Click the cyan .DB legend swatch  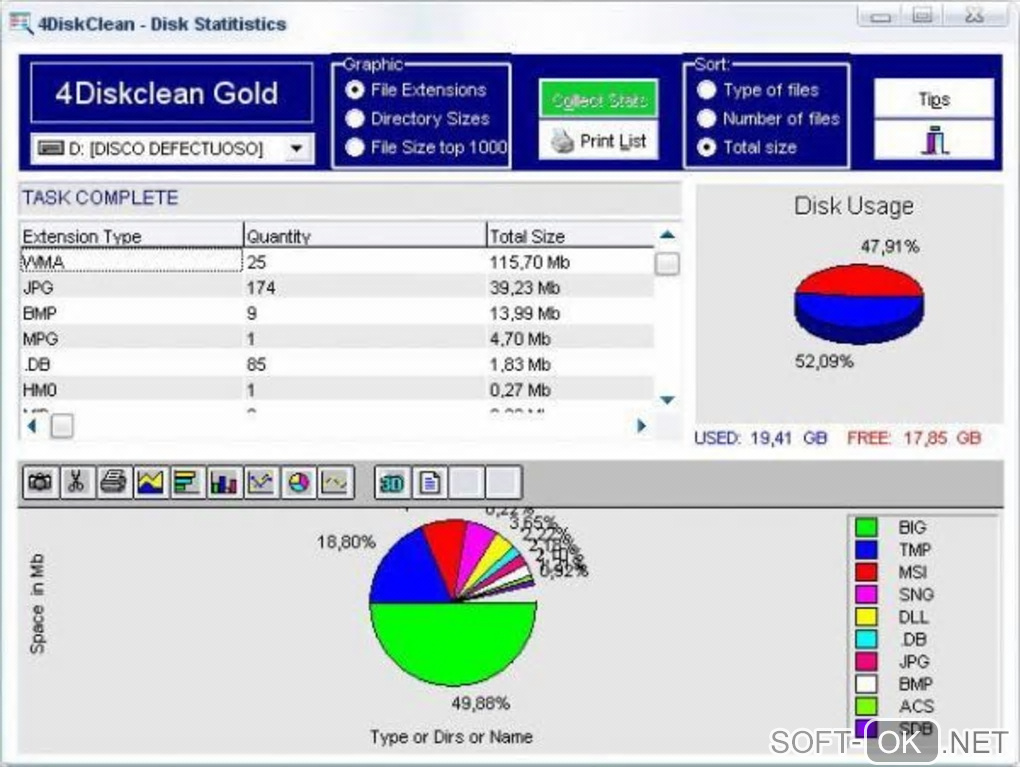click(866, 639)
